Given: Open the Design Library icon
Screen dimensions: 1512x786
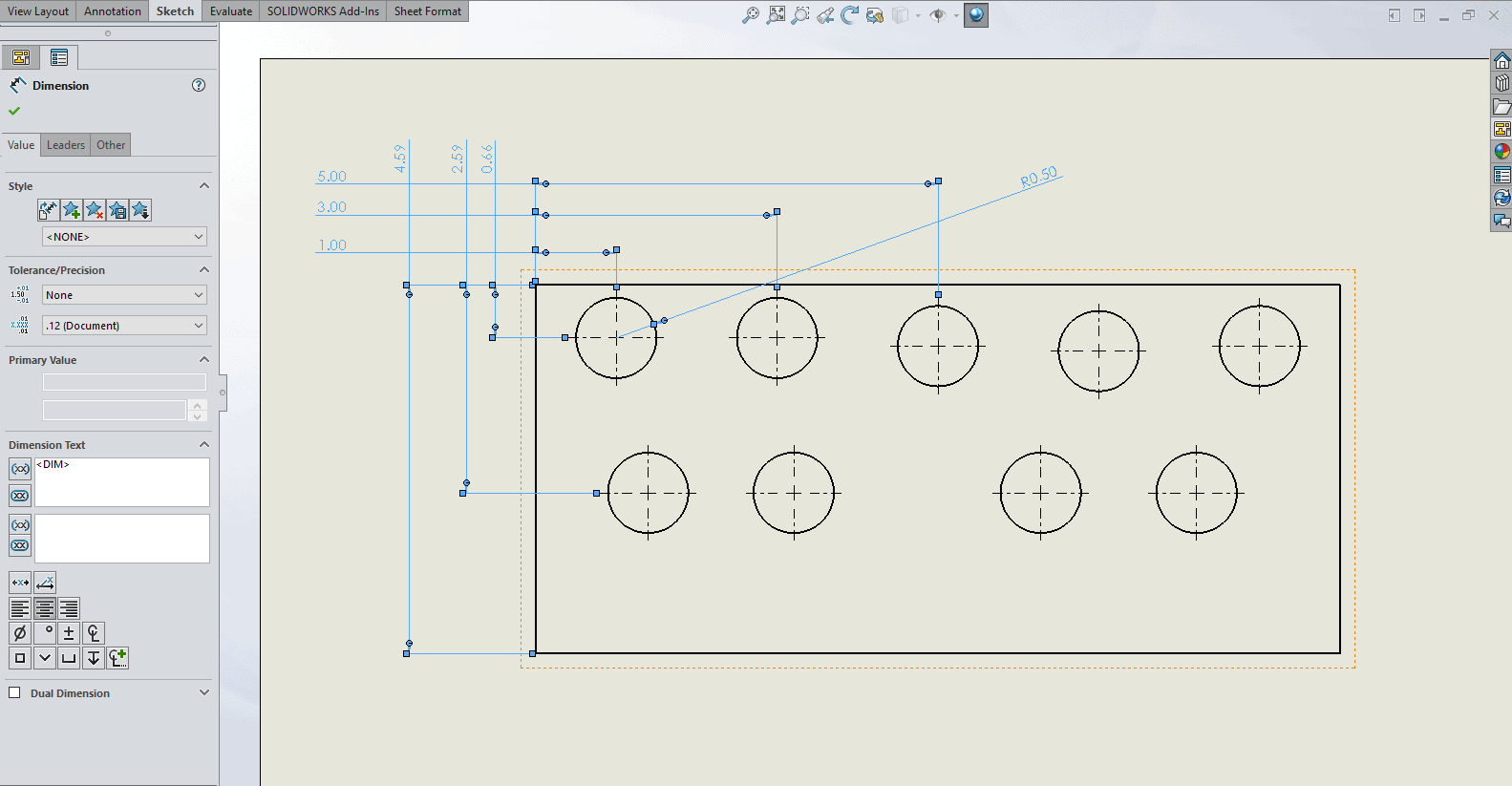Looking at the screenshot, I should [1501, 84].
